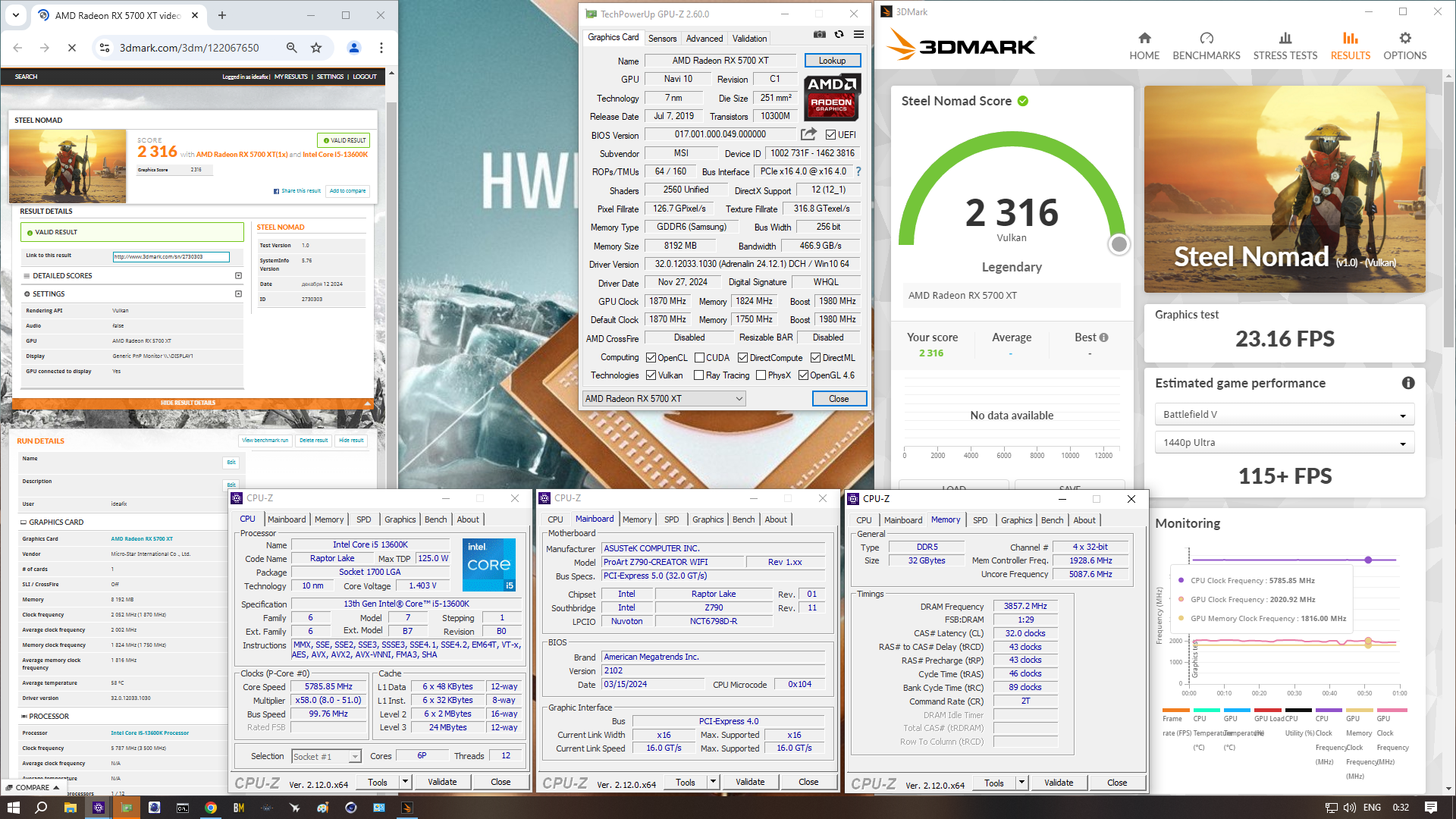Viewport: 1456px width, 819px height.
Task: Open SPD tab in CPU-Z Memory window
Action: click(980, 520)
